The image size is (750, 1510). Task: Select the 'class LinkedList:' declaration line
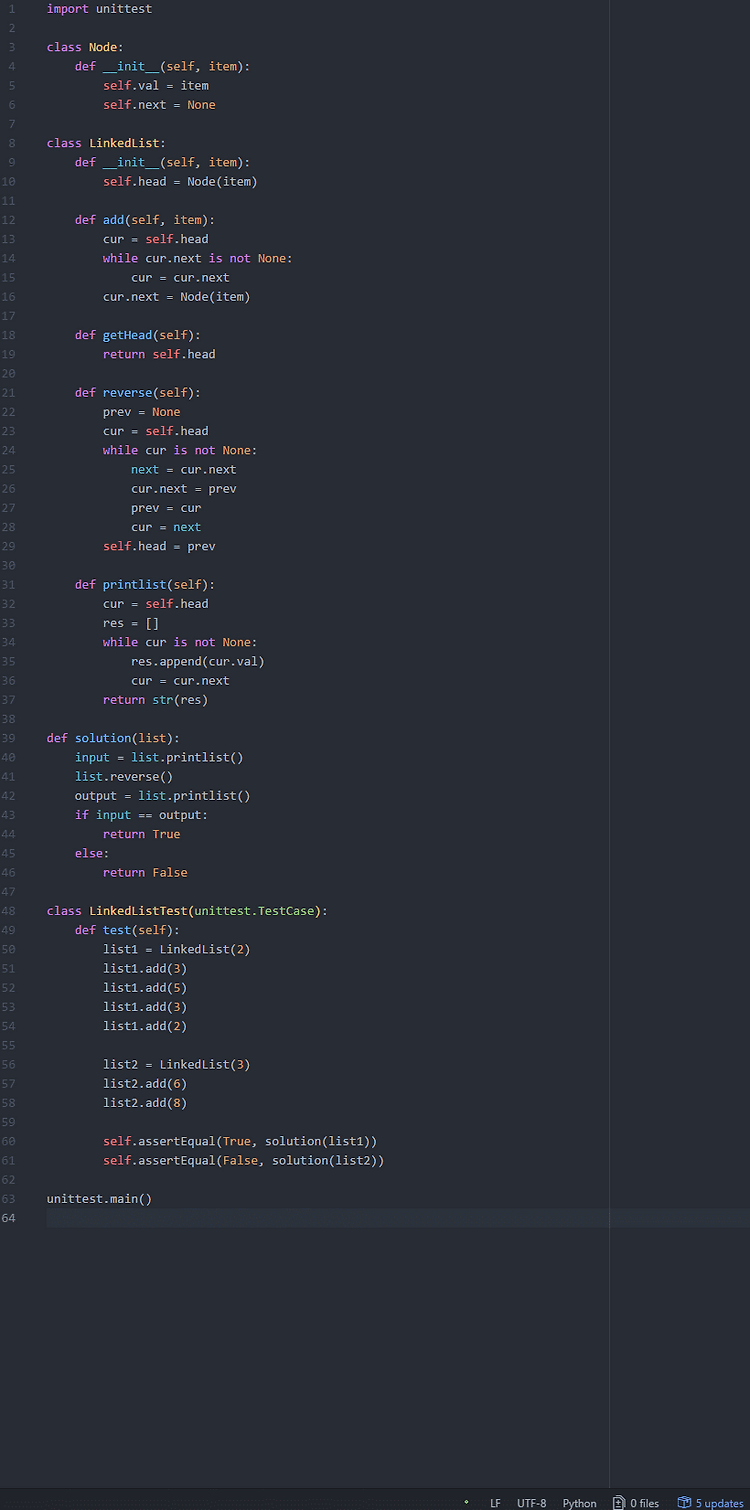[x=106, y=143]
